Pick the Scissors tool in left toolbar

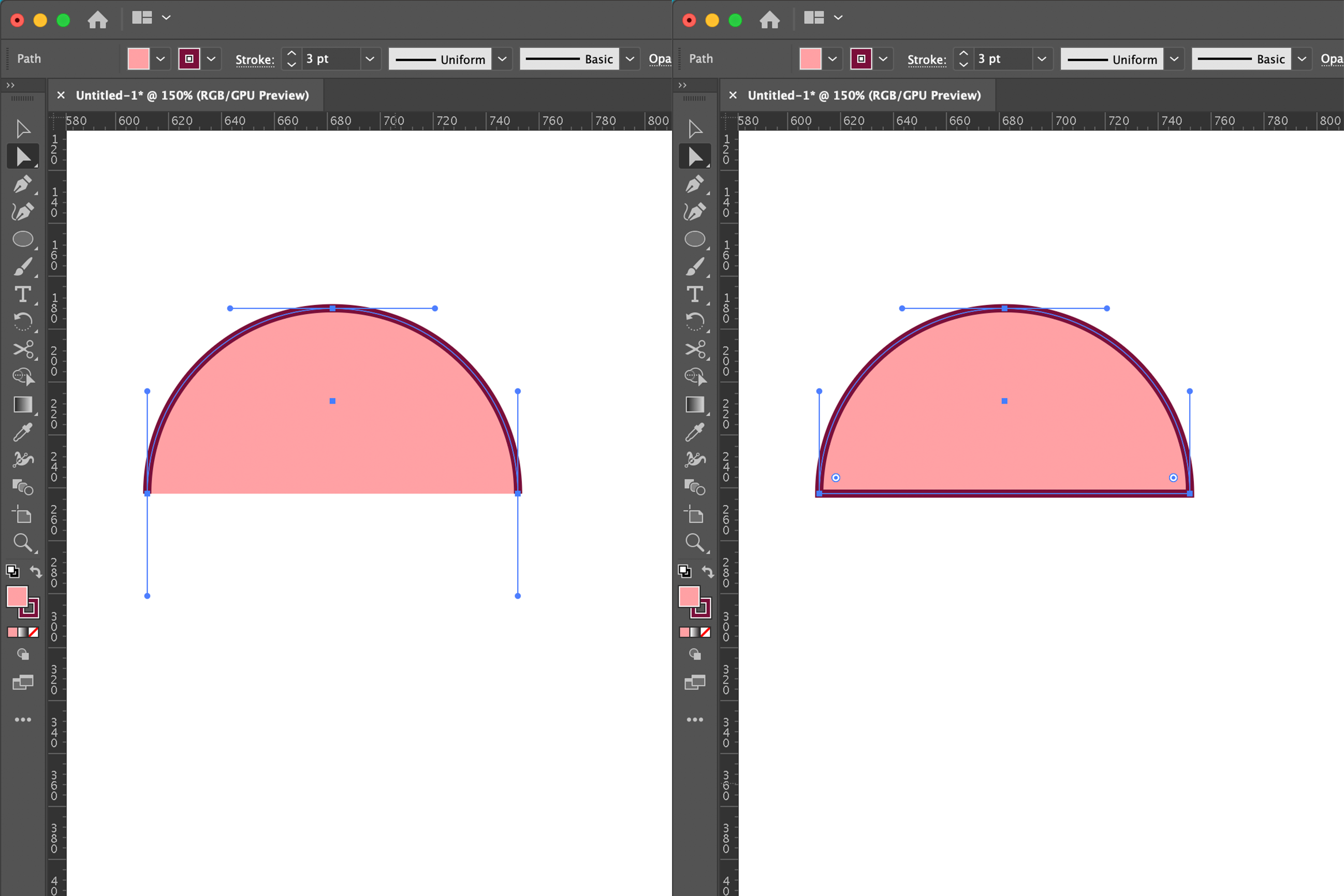pos(22,349)
